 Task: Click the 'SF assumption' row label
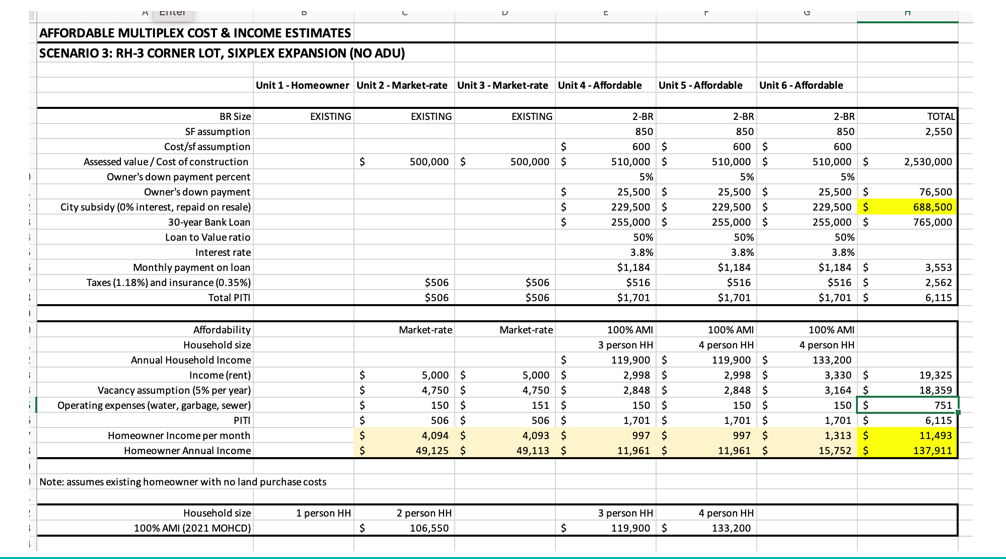[x=218, y=132]
